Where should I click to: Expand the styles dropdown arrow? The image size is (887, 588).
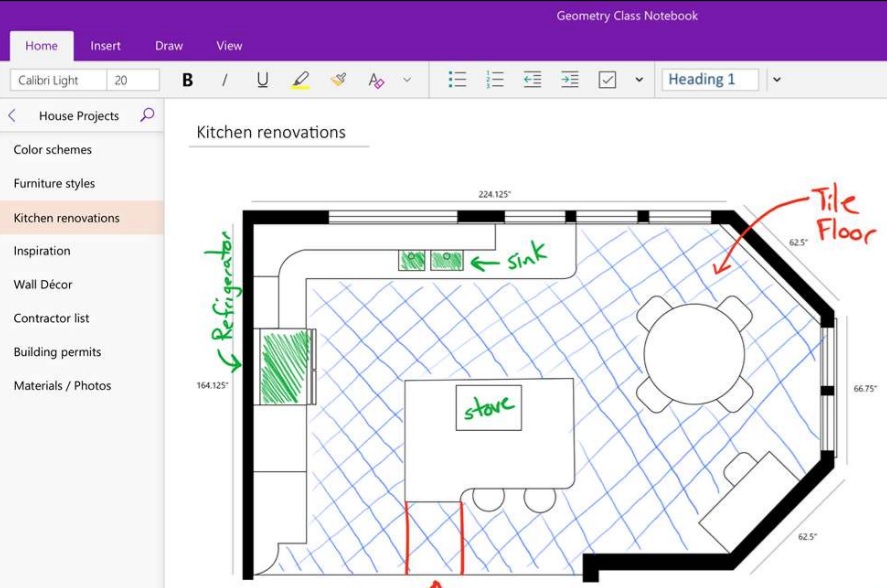coord(777,80)
